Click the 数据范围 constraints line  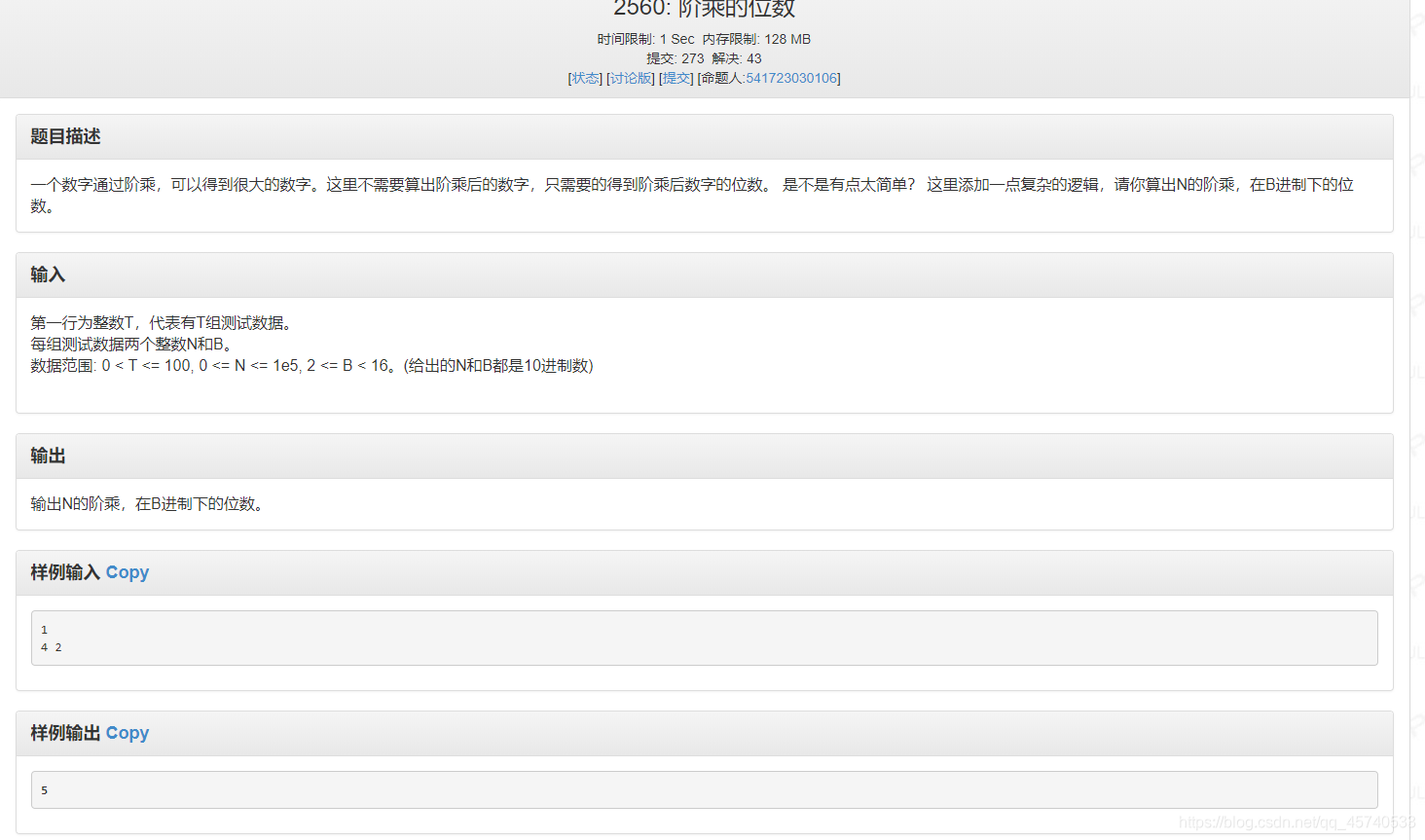pyautogui.click(x=311, y=365)
